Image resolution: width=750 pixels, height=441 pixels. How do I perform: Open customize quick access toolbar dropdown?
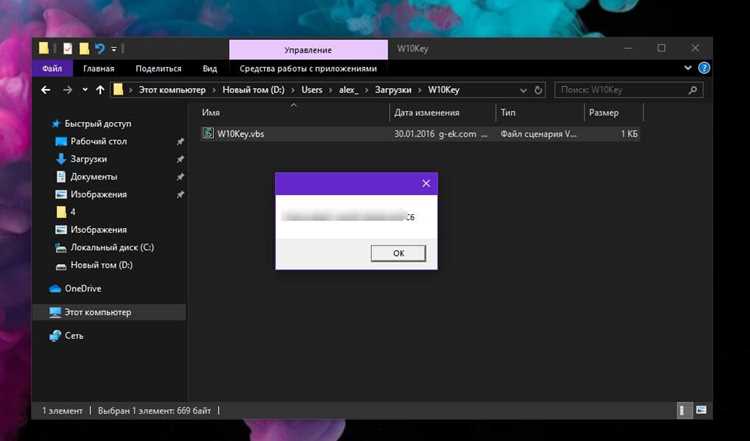point(114,49)
